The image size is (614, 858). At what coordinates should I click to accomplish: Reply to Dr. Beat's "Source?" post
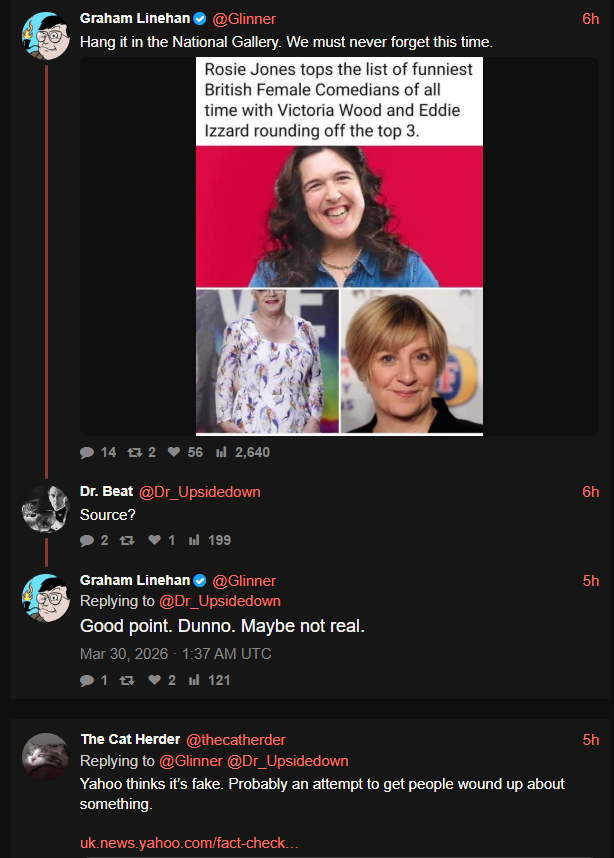pyautogui.click(x=87, y=540)
